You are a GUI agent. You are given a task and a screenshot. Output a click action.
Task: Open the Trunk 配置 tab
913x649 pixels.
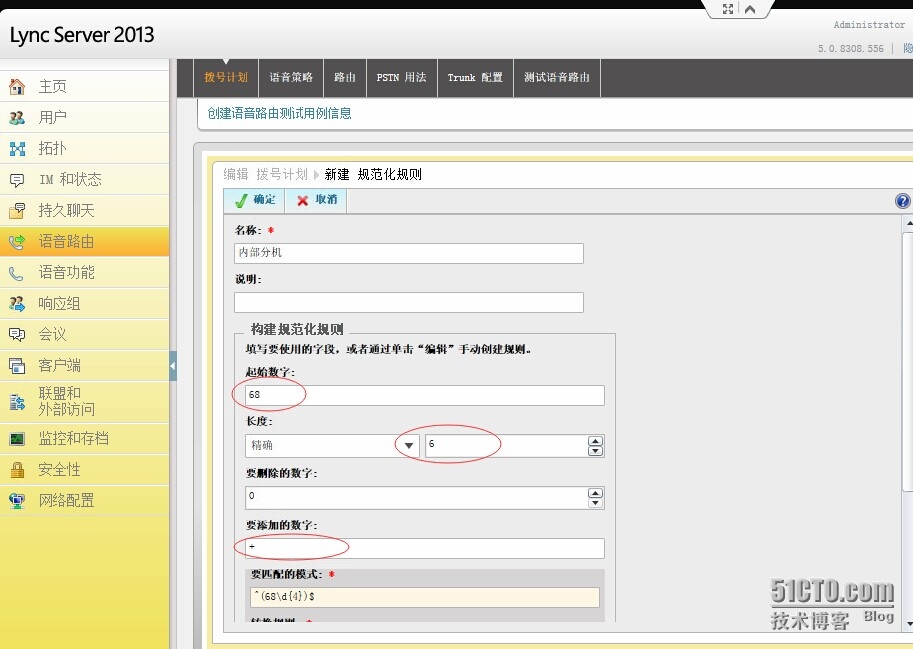pos(475,77)
